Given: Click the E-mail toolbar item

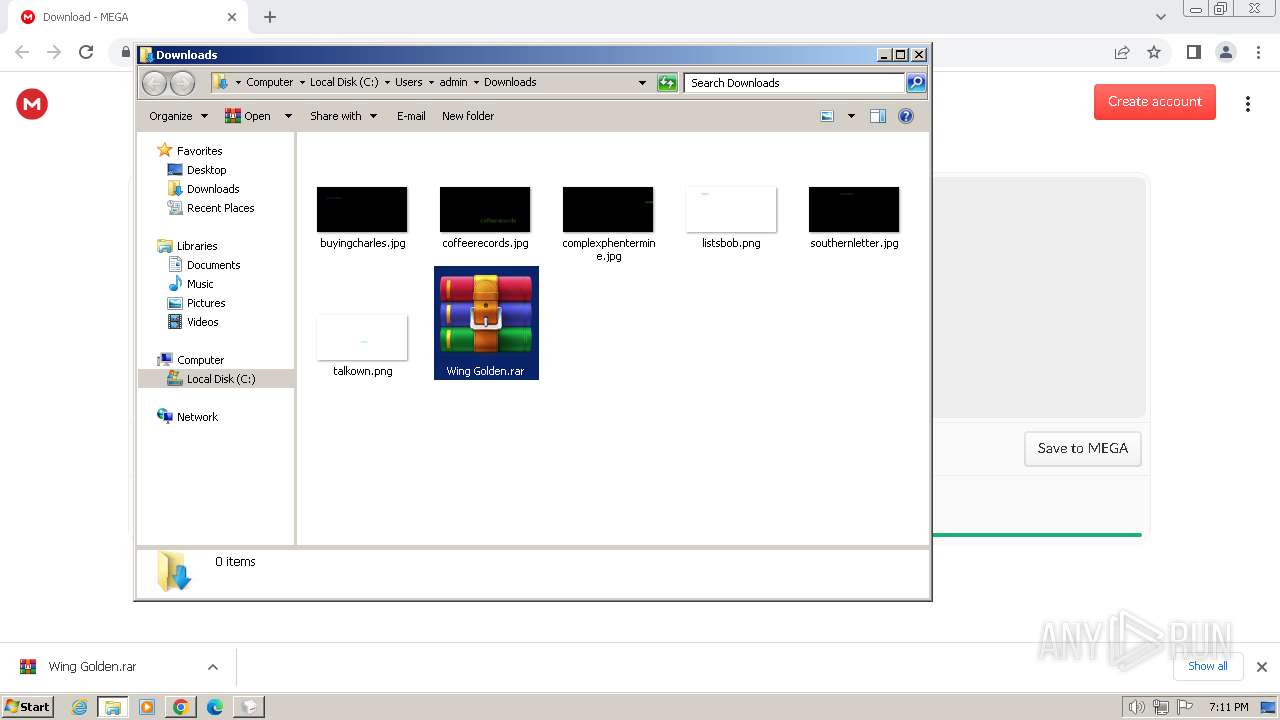Looking at the screenshot, I should click(411, 116).
